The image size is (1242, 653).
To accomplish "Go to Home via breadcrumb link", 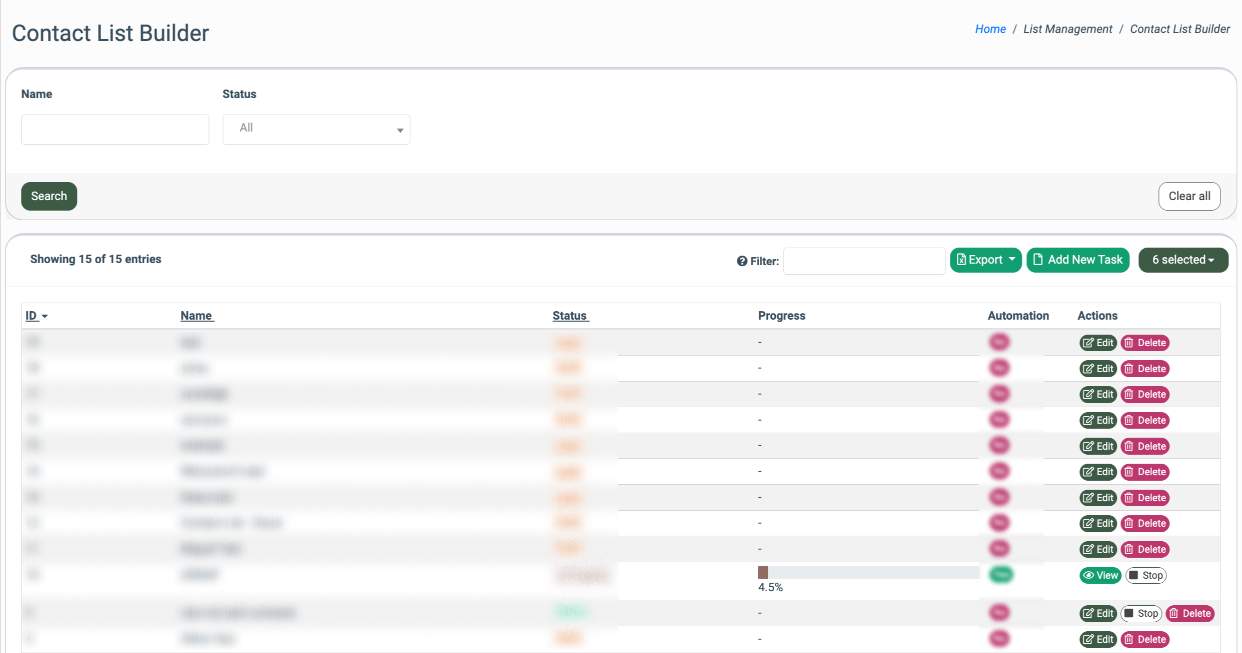I will pos(990,29).
